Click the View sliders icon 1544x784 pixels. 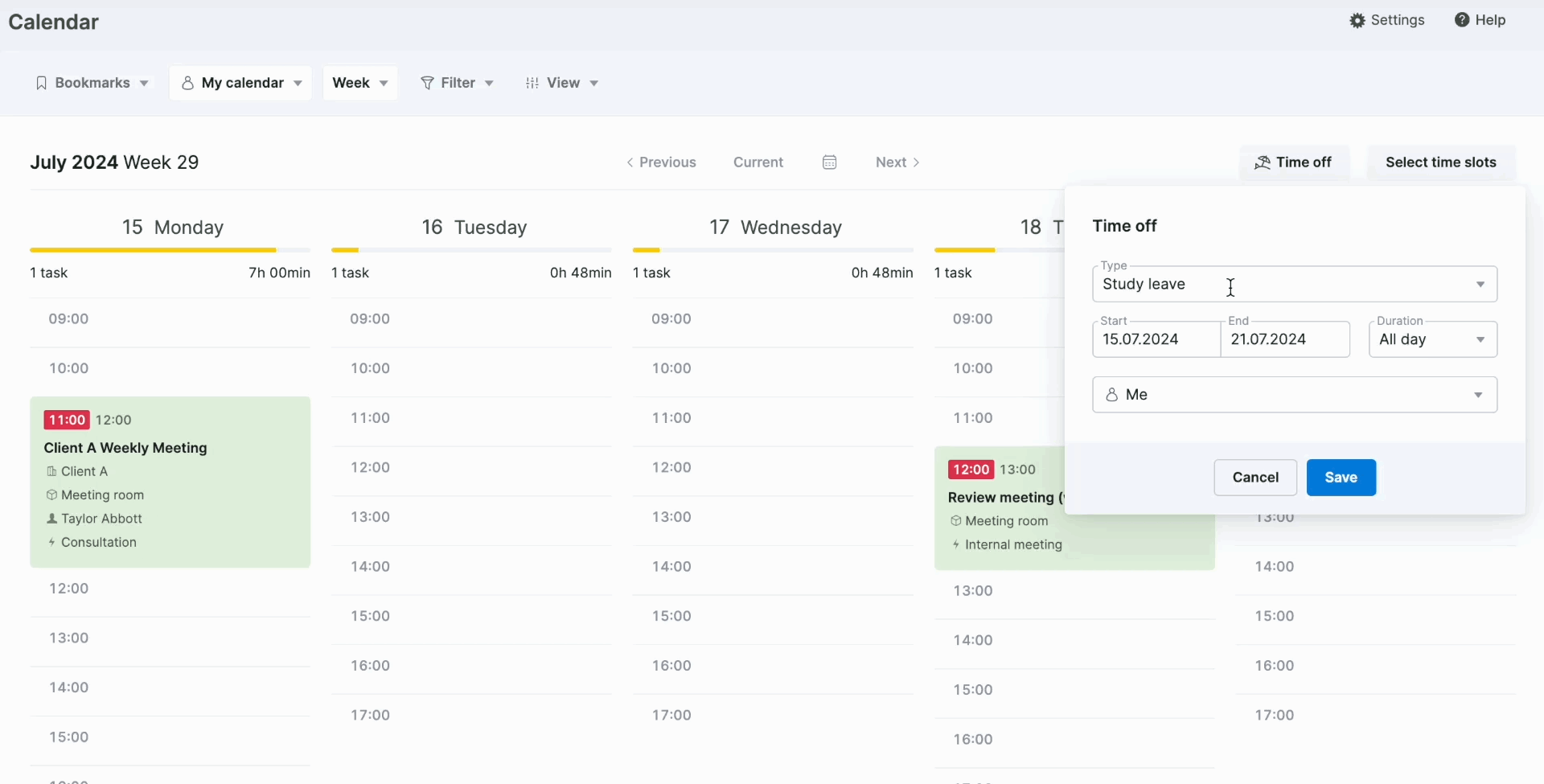pos(532,83)
